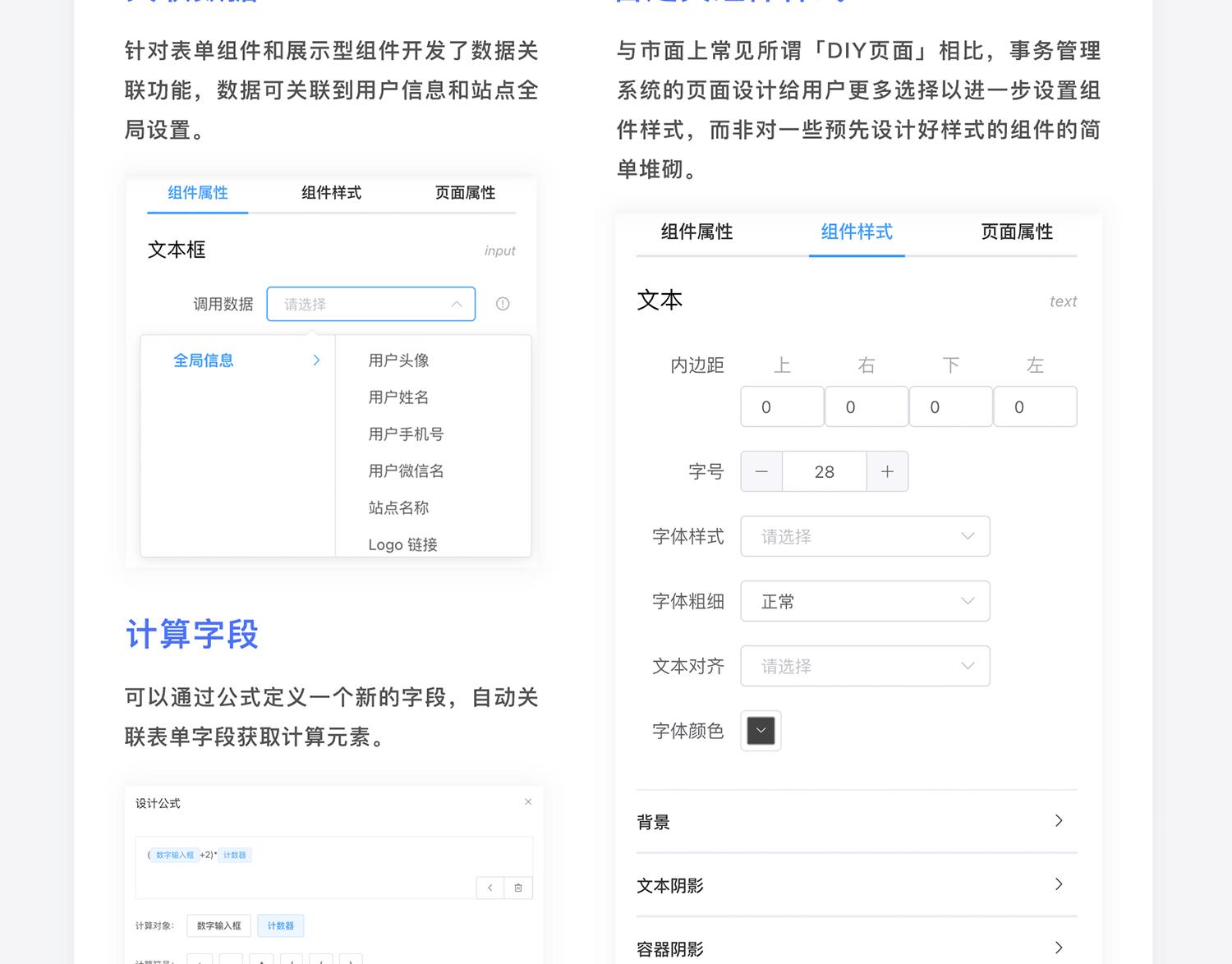
Task: Decrease font size with minus button
Action: coord(761,471)
